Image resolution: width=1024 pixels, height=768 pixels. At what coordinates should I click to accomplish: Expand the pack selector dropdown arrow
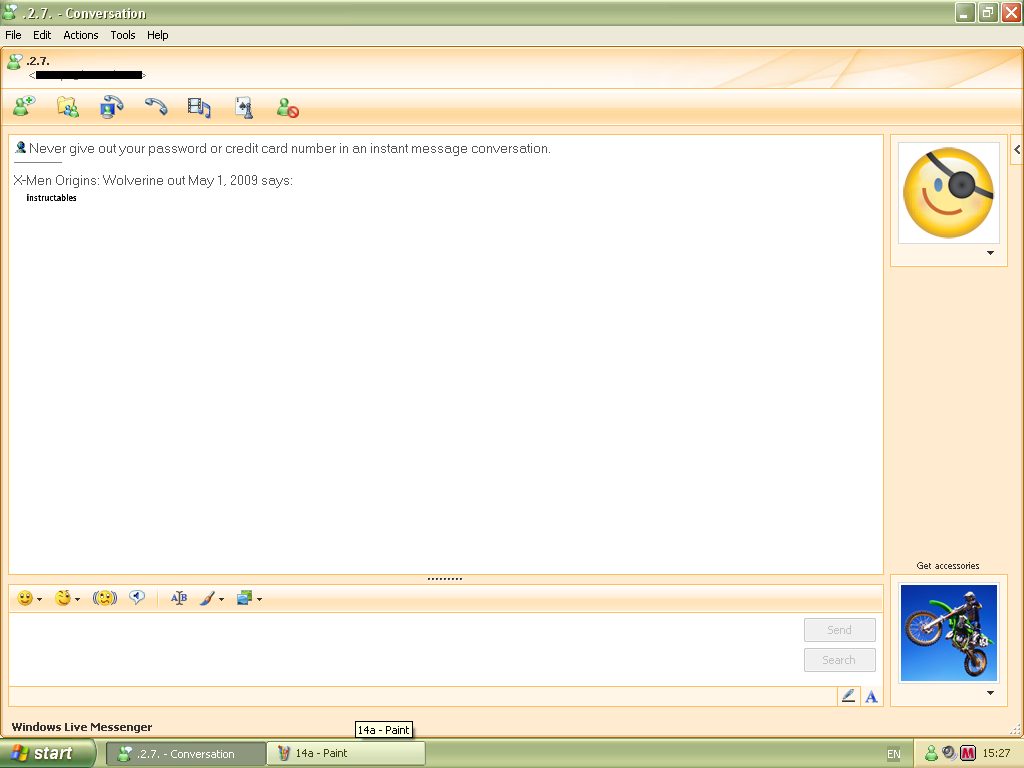(259, 600)
